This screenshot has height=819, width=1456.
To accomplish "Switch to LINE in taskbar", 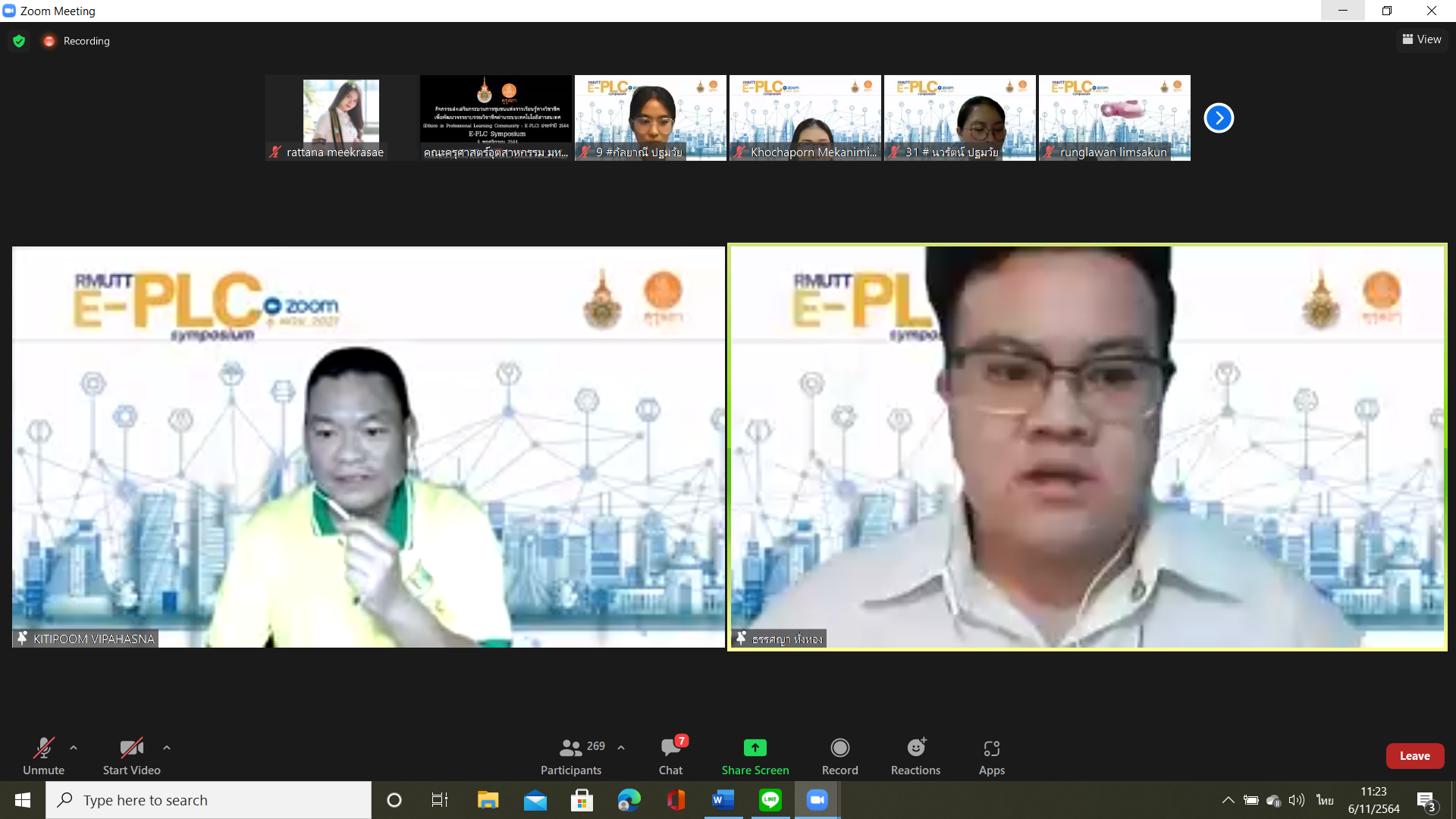I will 770,800.
